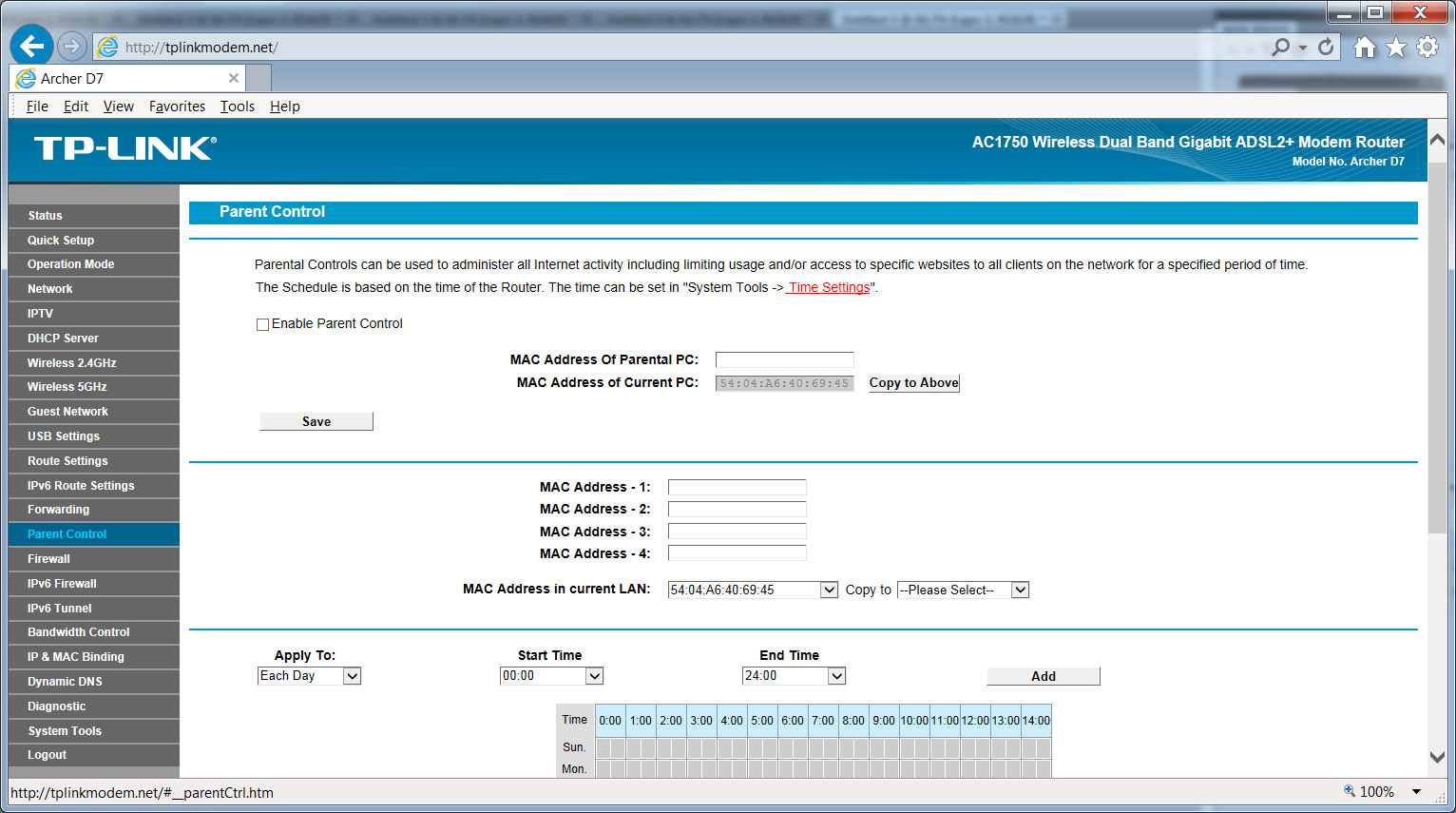
Task: Open the Favorites menu
Action: (177, 106)
